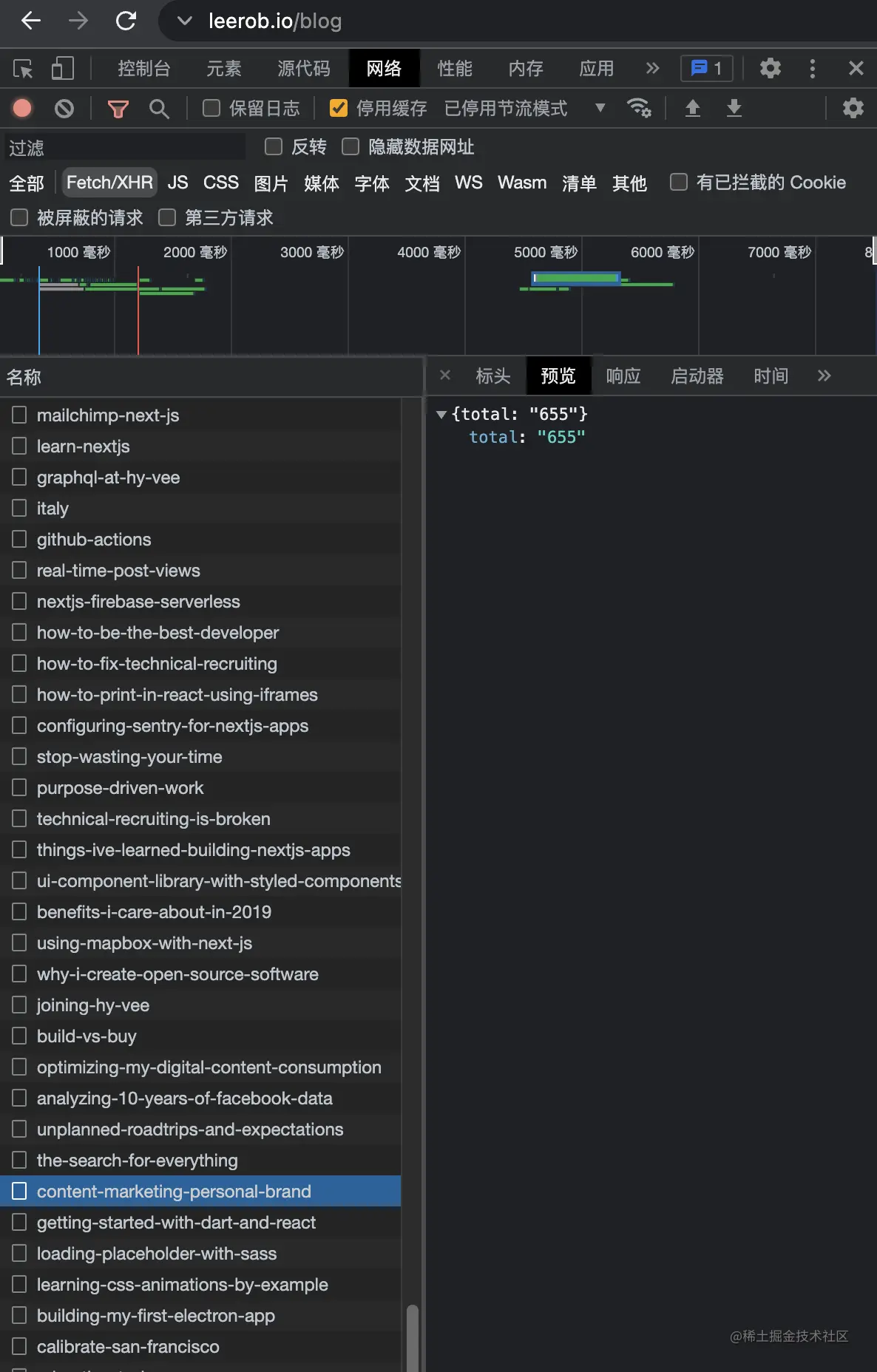Click the leerob.io/blog address bar

(x=275, y=21)
